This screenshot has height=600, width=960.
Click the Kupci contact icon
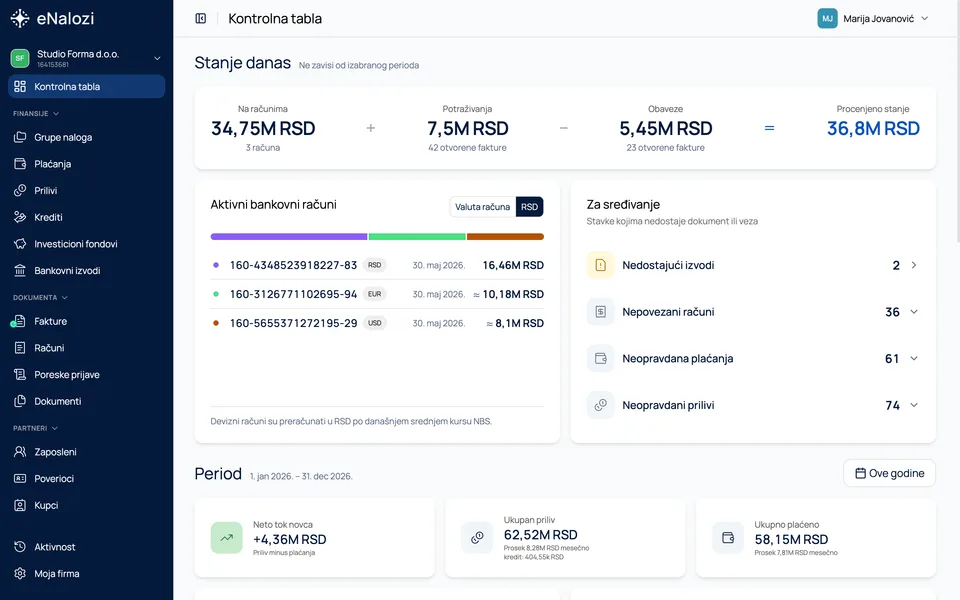pos(20,505)
